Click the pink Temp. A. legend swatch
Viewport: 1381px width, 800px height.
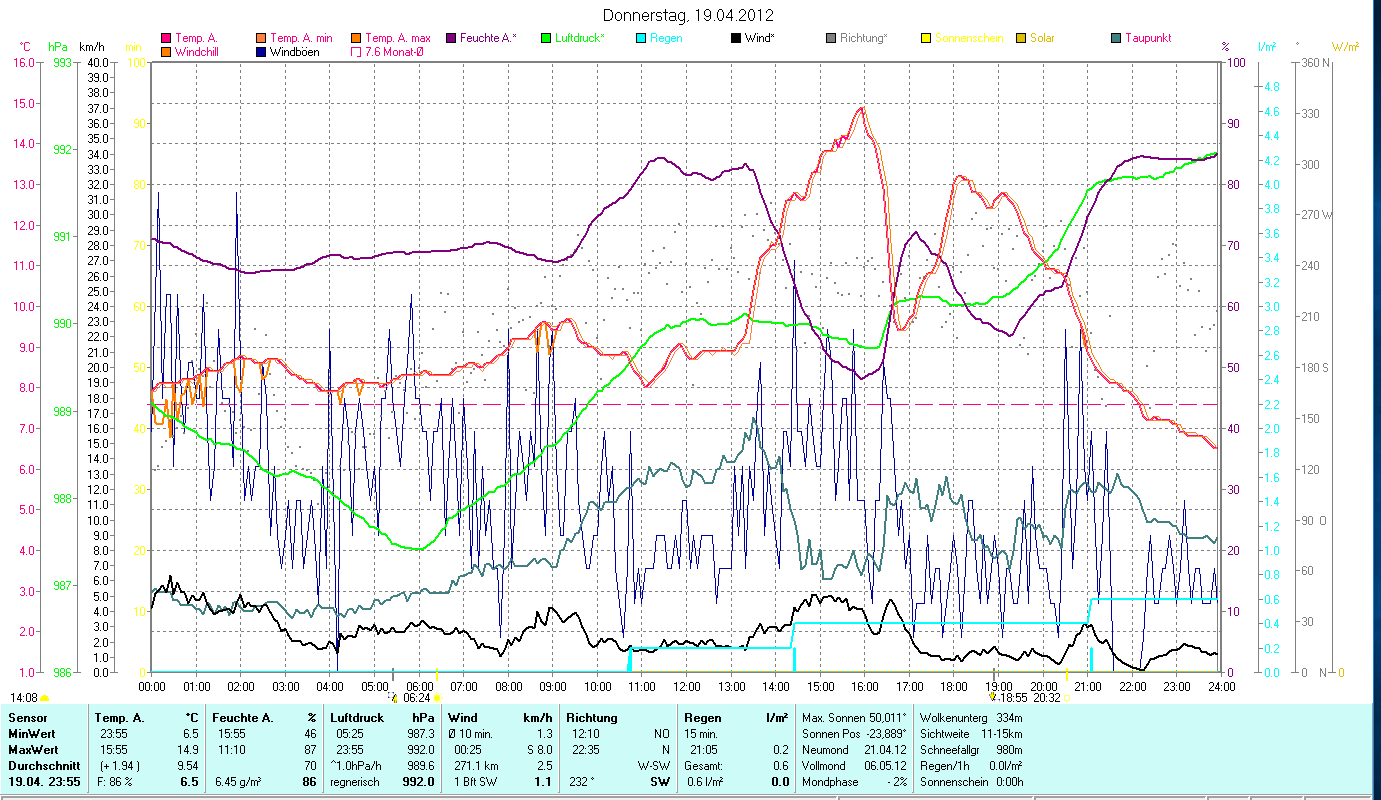tap(166, 39)
